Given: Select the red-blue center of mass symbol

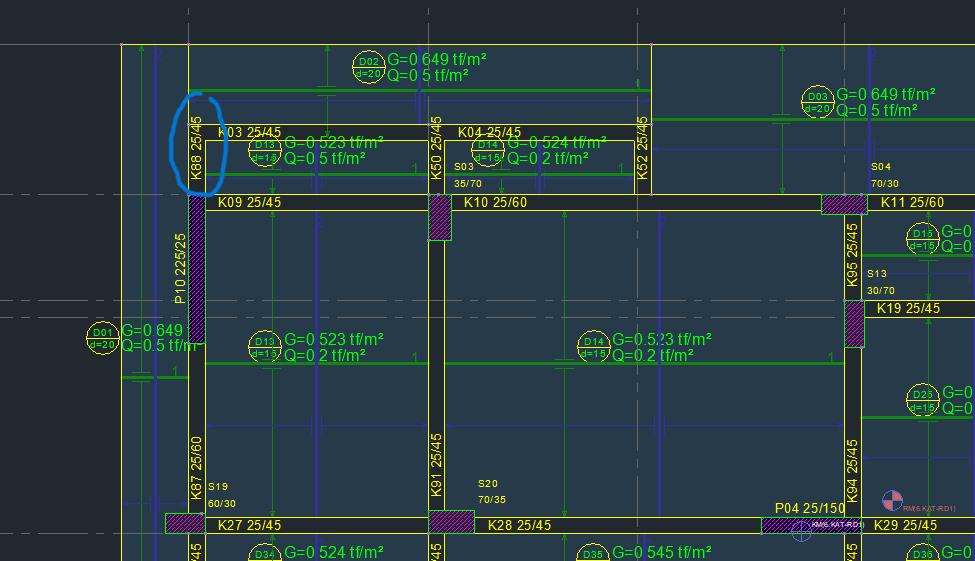Looking at the screenshot, I should point(892,500).
